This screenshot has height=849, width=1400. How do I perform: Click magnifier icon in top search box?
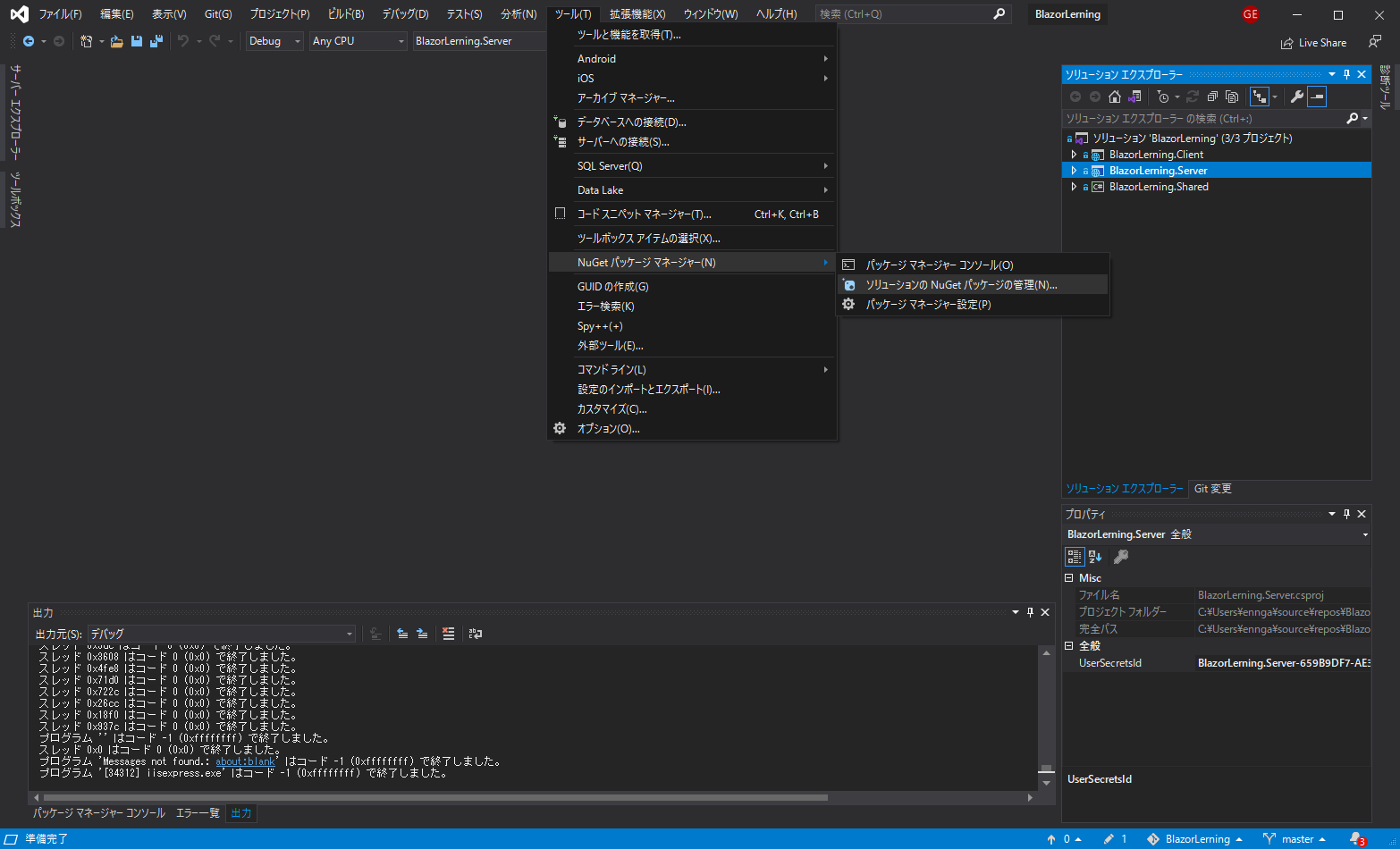click(999, 14)
